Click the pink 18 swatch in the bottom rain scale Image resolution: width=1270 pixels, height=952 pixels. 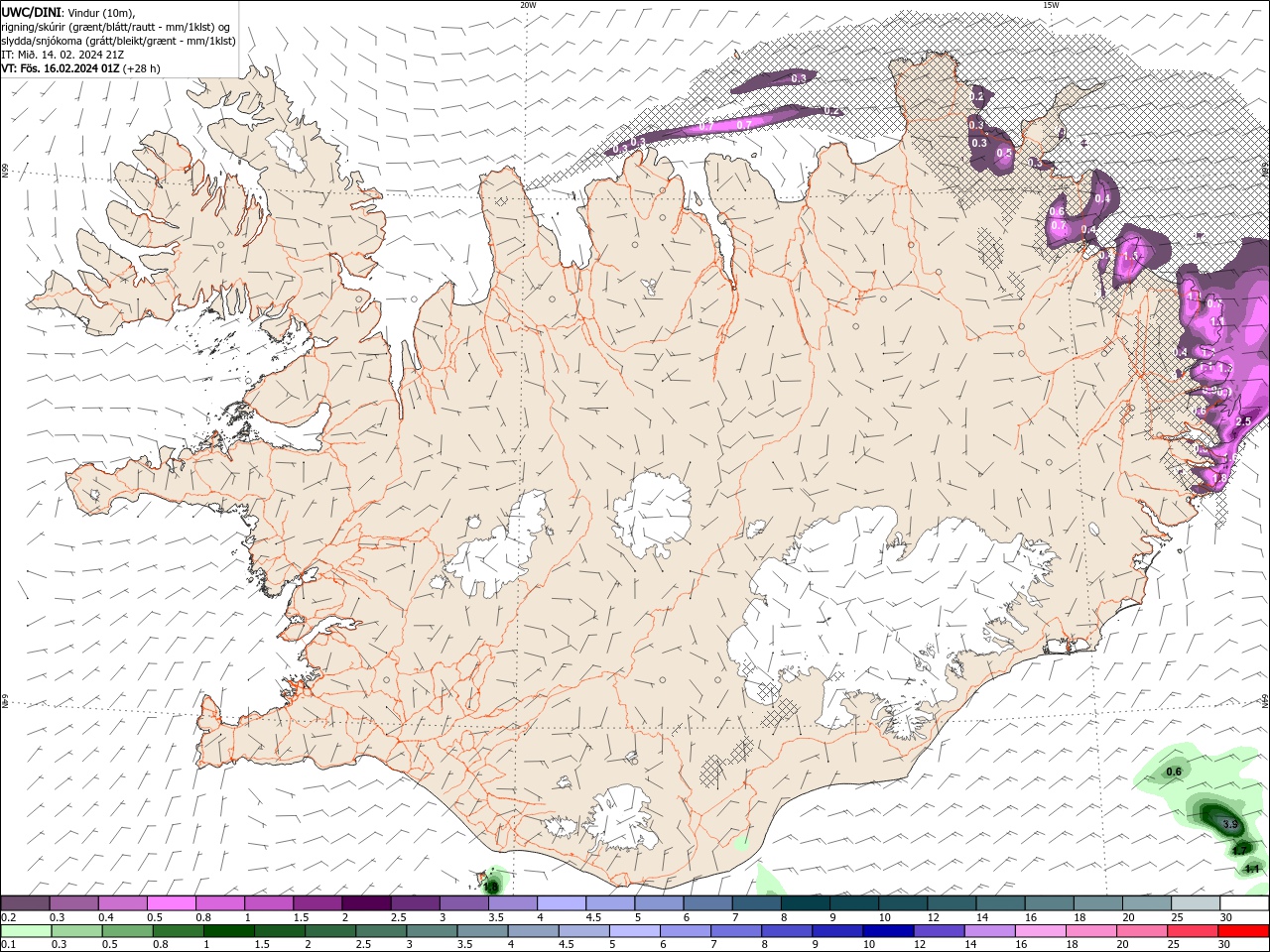pos(1090,931)
